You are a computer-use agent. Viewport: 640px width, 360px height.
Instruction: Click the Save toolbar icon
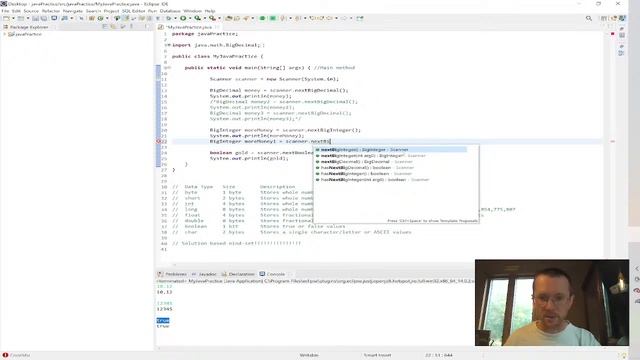click(x=36, y=18)
